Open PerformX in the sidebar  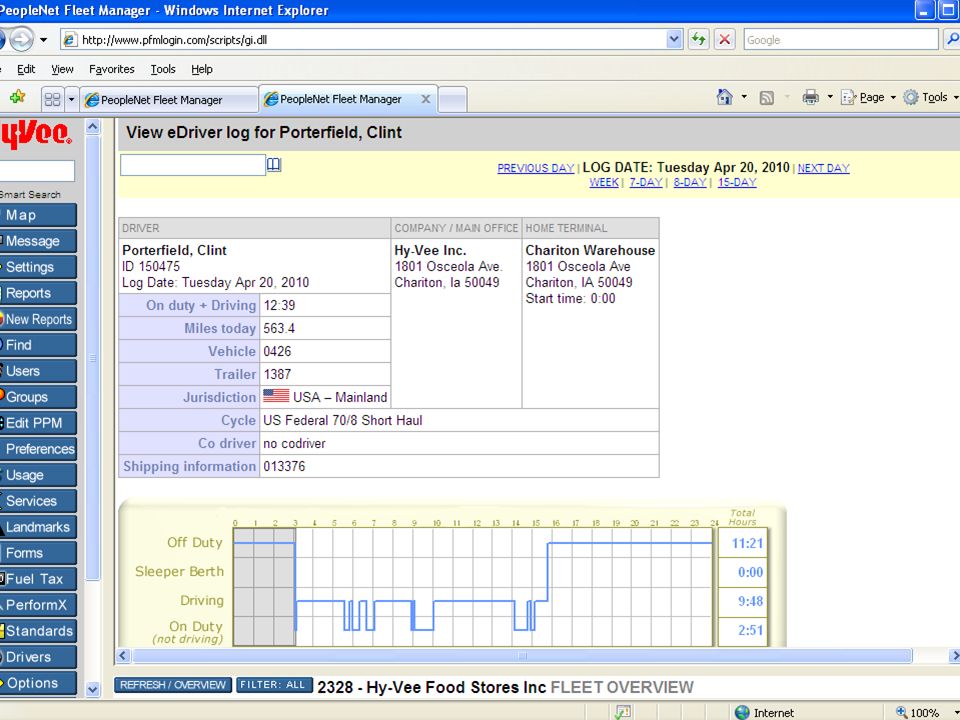(38, 605)
